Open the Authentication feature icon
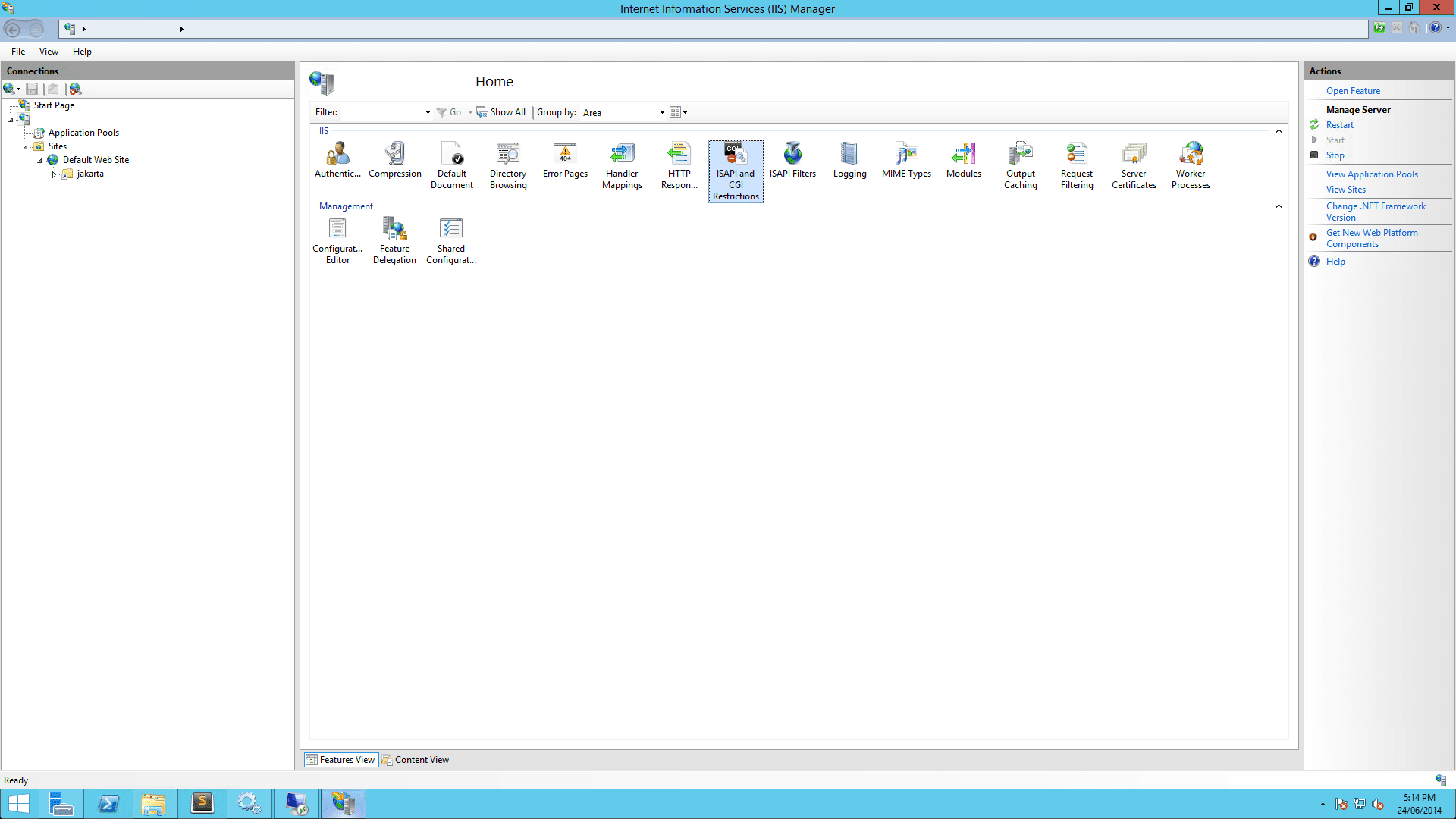The image size is (1456, 819). click(337, 160)
